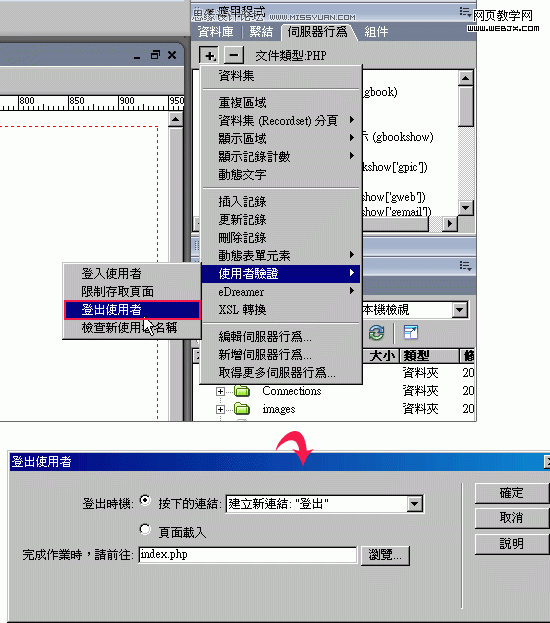The height and width of the screenshot is (623, 550).
Task: Switch to the 繫結 tab
Action: pyautogui.click(x=261, y=32)
